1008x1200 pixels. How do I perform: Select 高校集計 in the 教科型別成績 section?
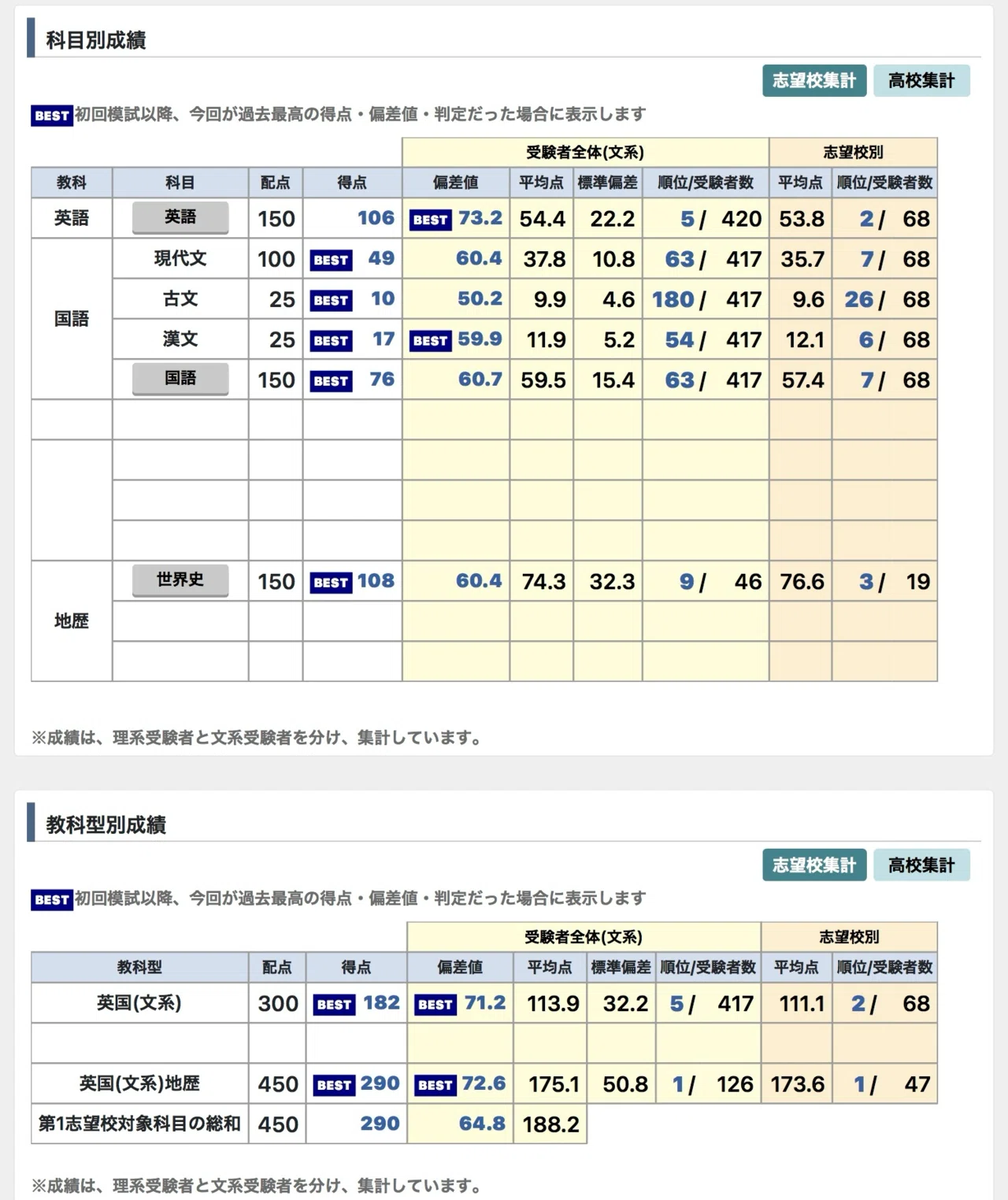pyautogui.click(x=921, y=865)
